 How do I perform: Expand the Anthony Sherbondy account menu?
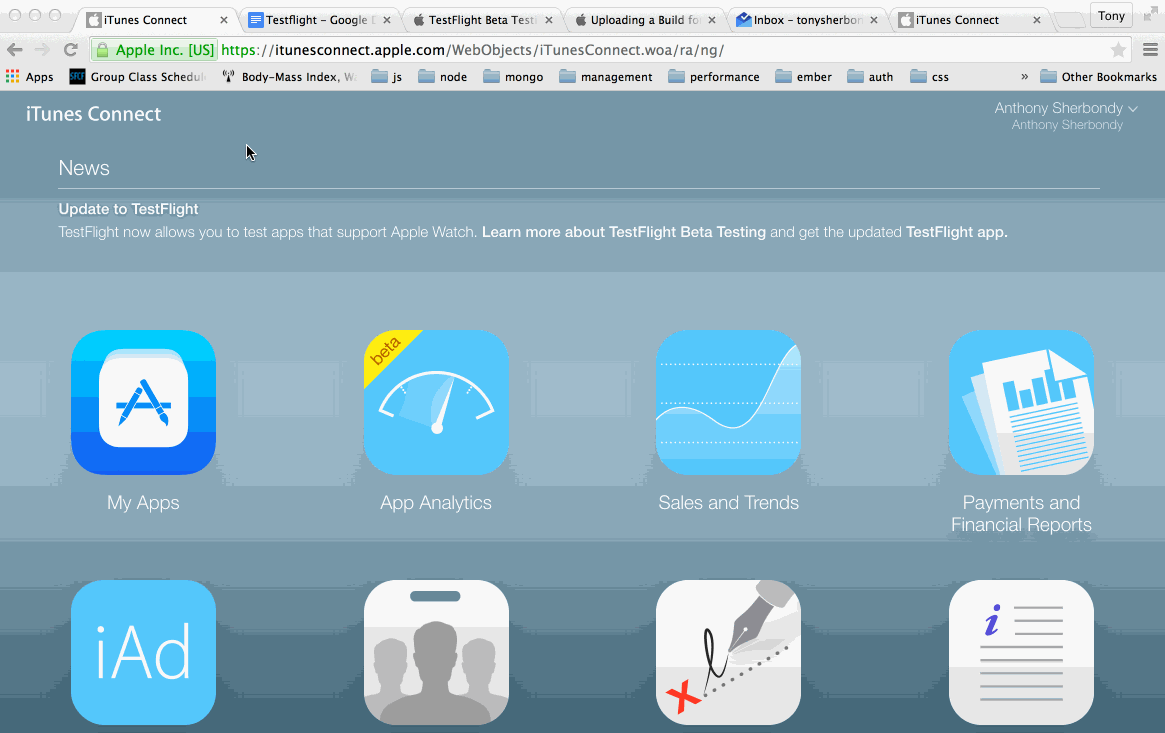point(1066,108)
